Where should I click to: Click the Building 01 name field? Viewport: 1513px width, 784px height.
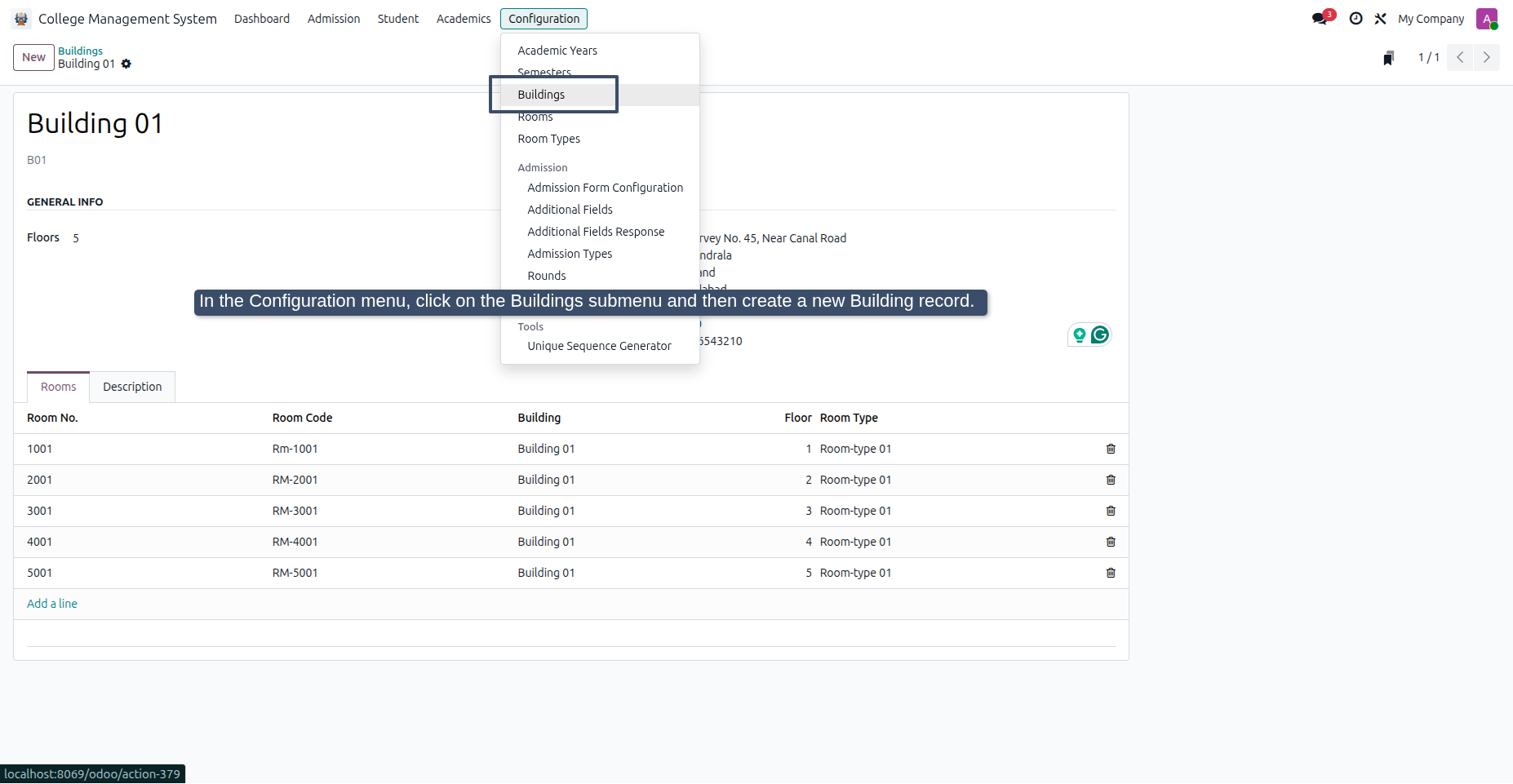(x=95, y=123)
